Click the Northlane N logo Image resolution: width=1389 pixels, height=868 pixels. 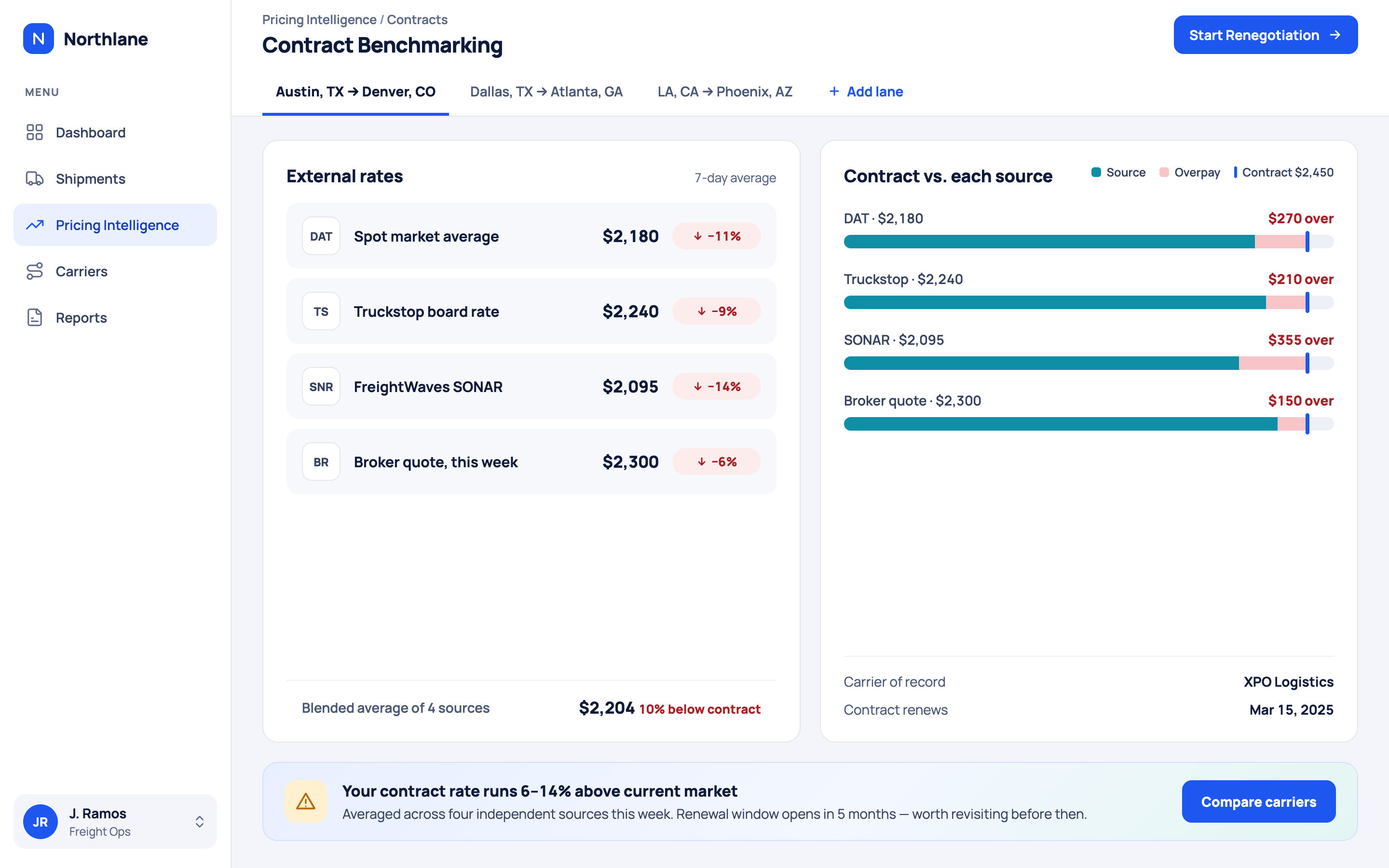point(39,39)
